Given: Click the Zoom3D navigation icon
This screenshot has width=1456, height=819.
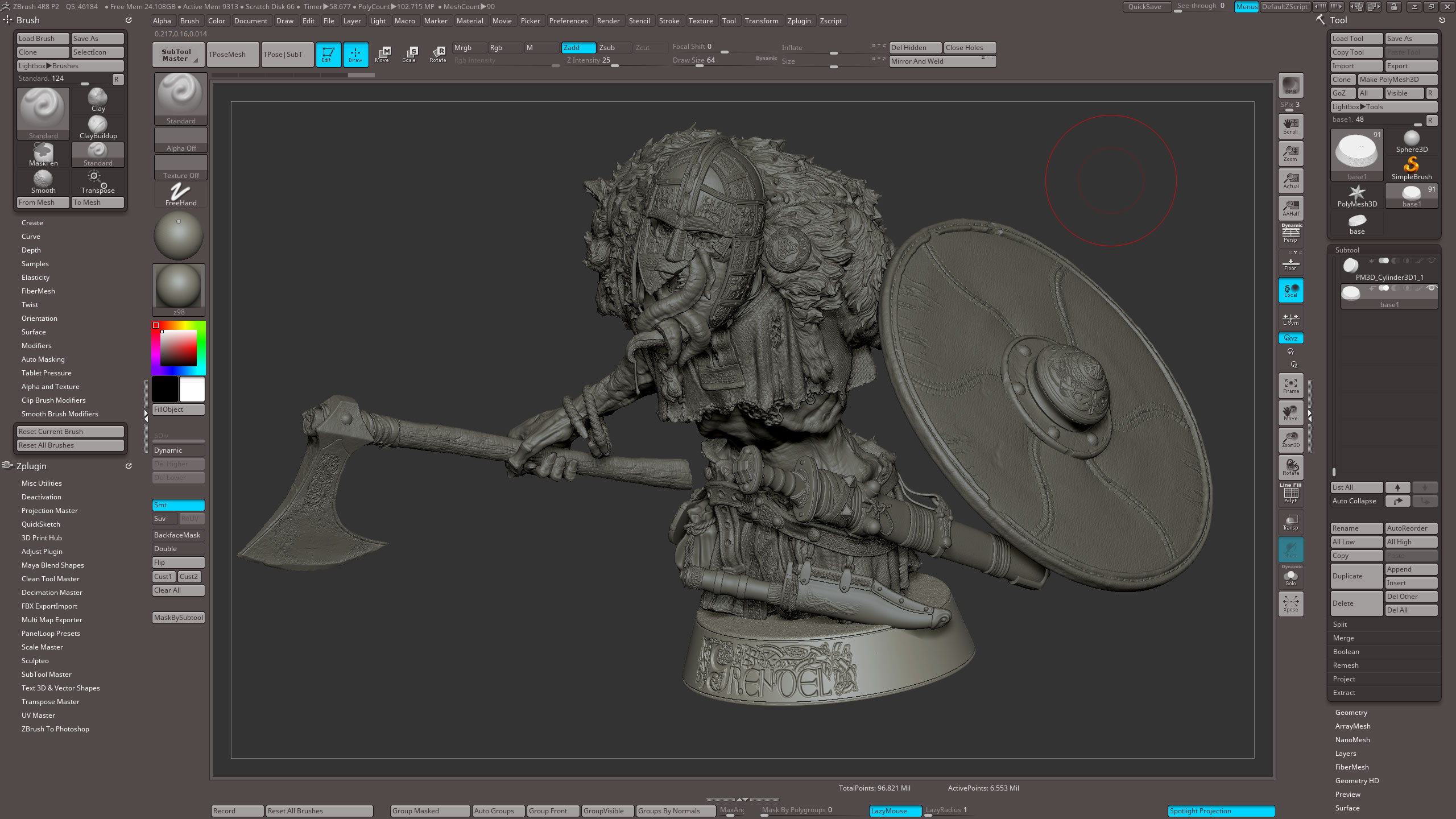Looking at the screenshot, I should [x=1290, y=440].
